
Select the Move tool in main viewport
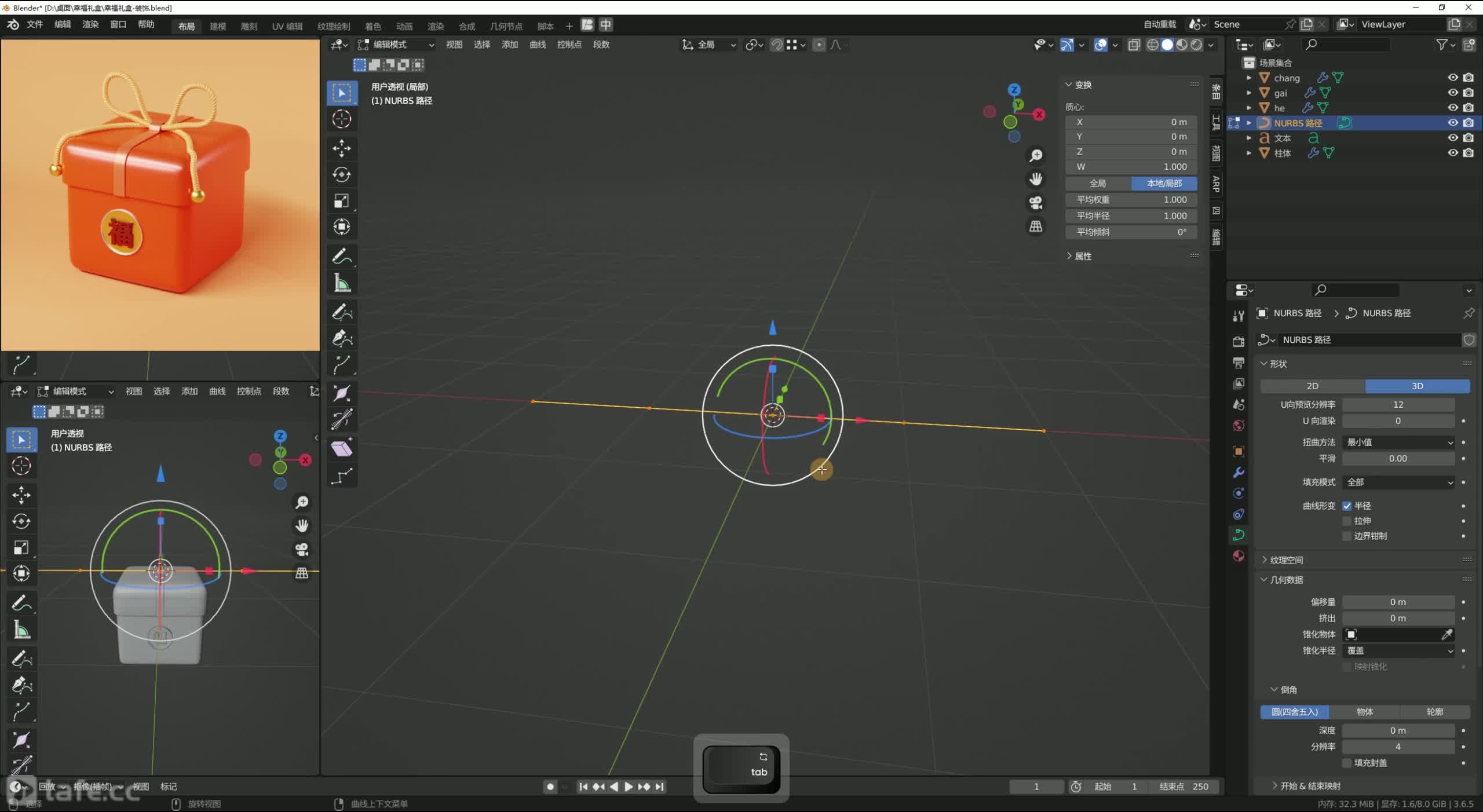click(342, 148)
